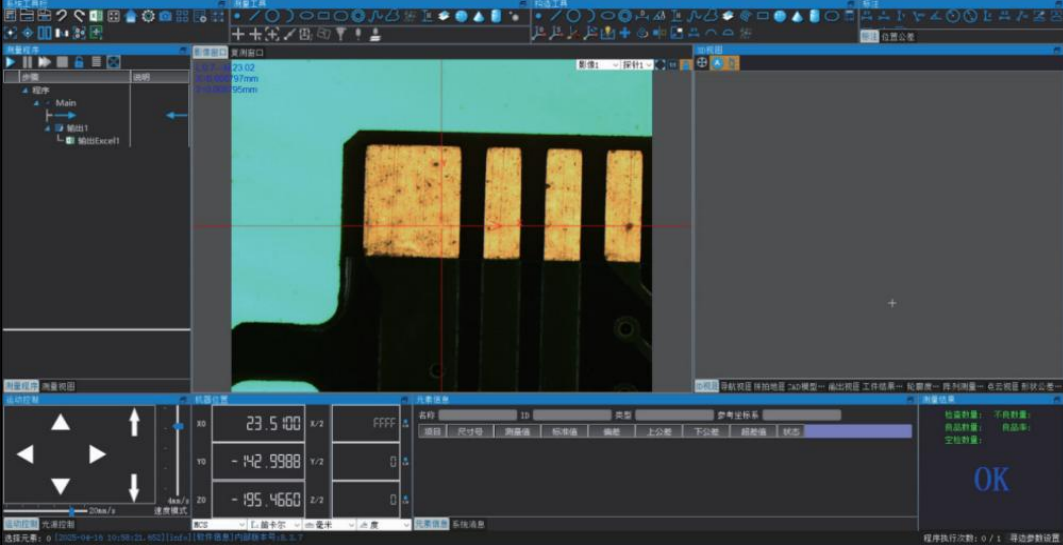The image size is (1063, 545).
Task: Click the first distance annotation icon
Action: [866, 16]
